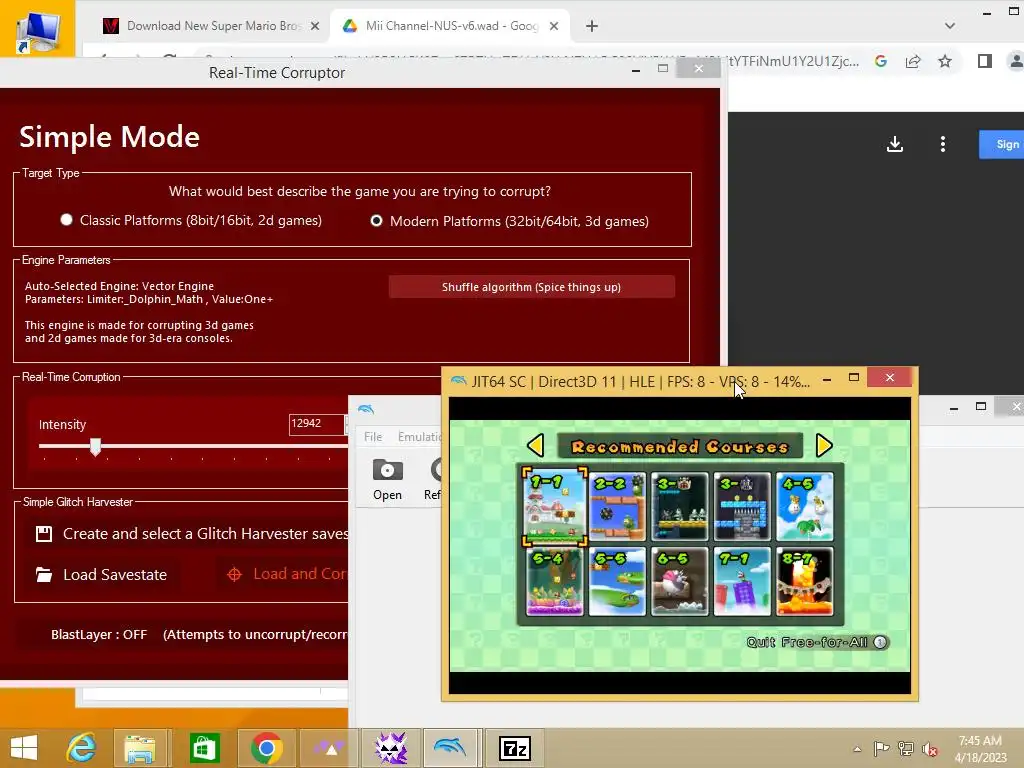
Task: Bookmark this page with star icon
Action: [x=945, y=61]
